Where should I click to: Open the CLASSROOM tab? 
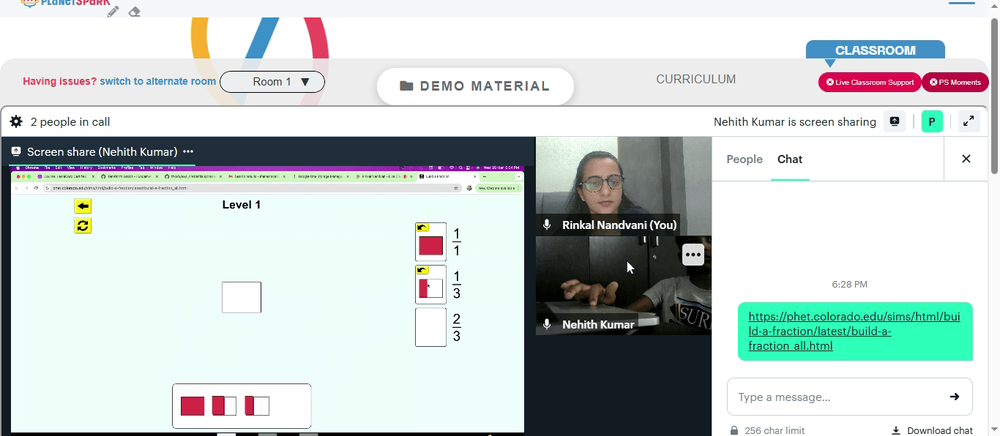pos(875,50)
